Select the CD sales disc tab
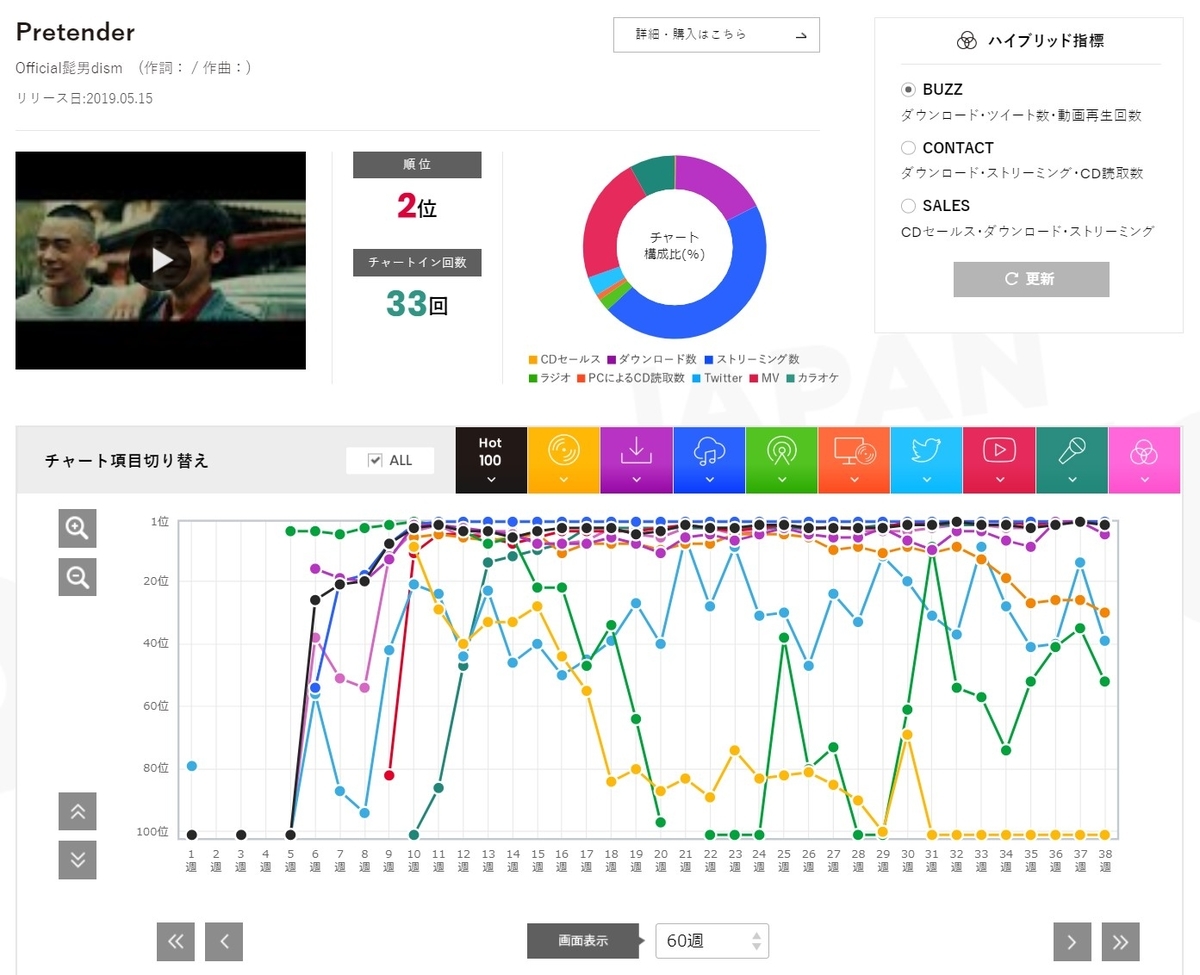 564,460
